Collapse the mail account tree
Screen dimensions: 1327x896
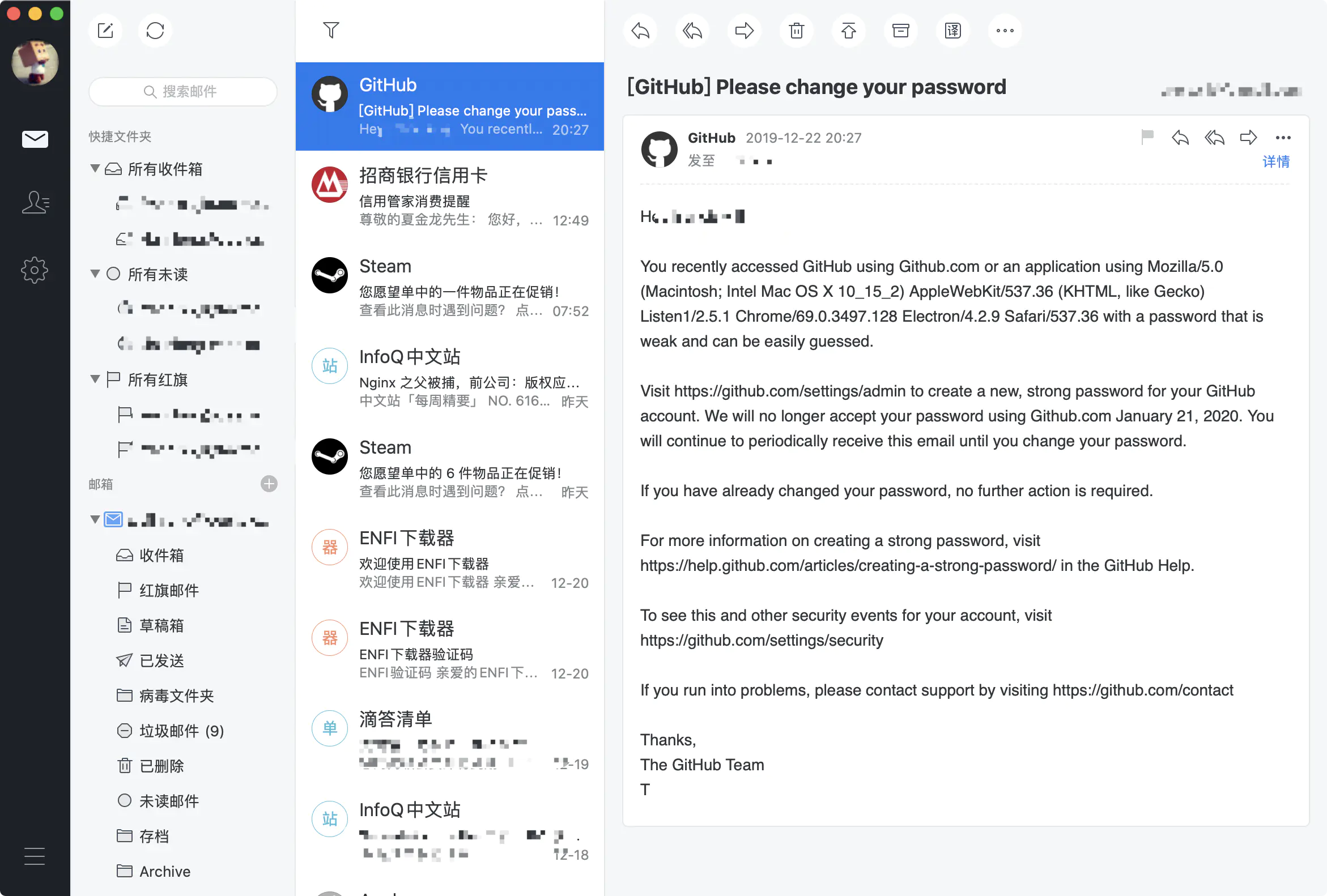pyautogui.click(x=95, y=520)
